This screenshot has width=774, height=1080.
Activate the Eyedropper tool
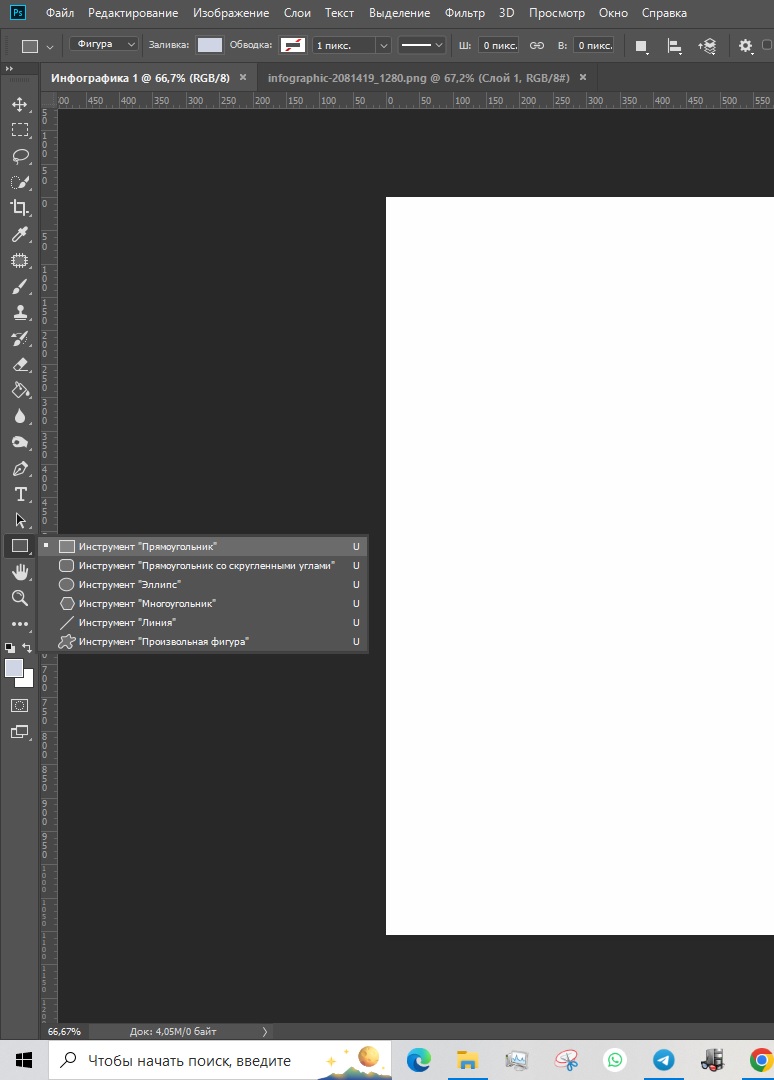click(19, 235)
